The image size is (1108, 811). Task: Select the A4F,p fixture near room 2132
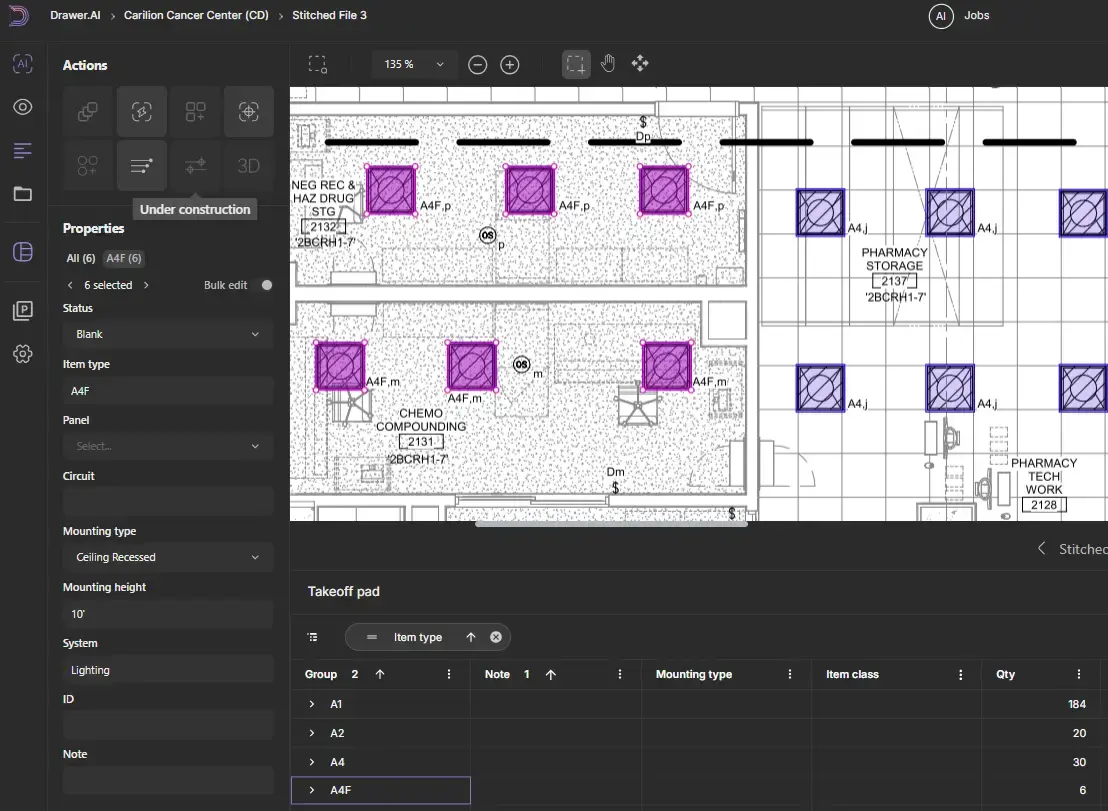click(390, 190)
